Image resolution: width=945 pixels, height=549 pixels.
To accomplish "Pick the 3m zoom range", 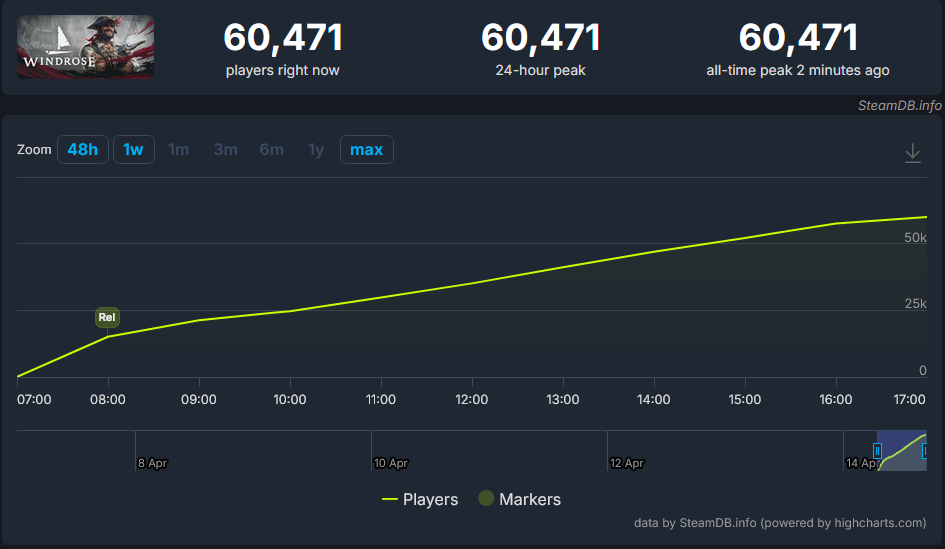I will click(x=225, y=150).
